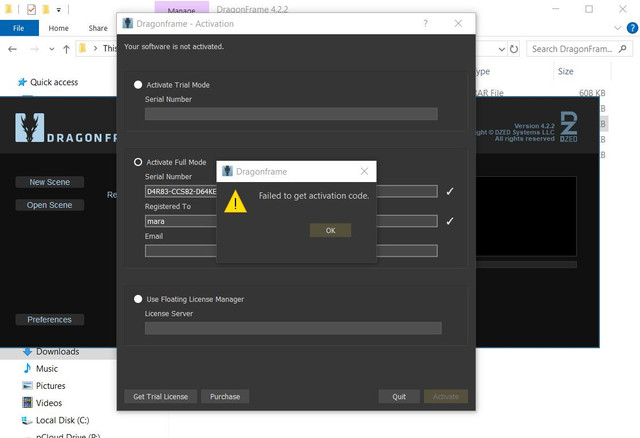The width and height of the screenshot is (640, 438).
Task: Click the Downloads arrow icon in navigation pane
Action: click(27, 351)
